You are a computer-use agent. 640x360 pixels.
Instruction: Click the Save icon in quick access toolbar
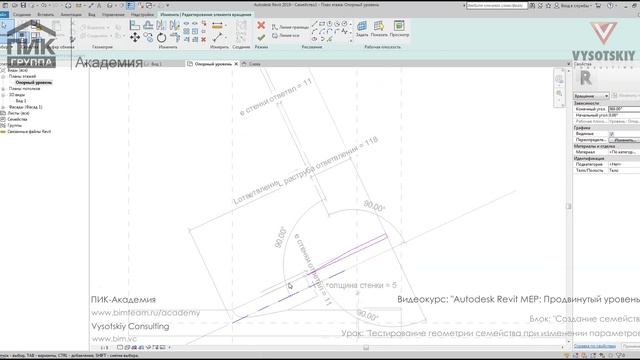point(23,5)
